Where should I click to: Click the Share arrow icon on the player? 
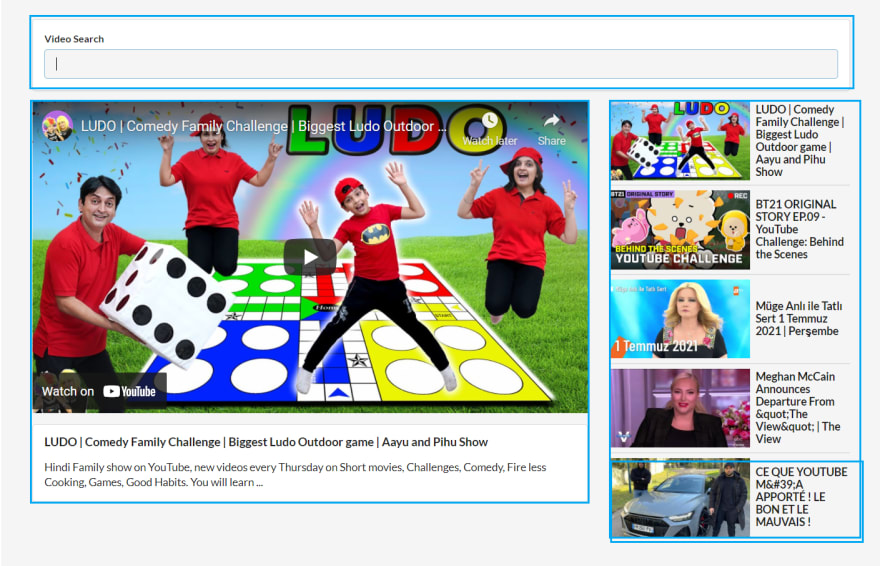[x=551, y=120]
